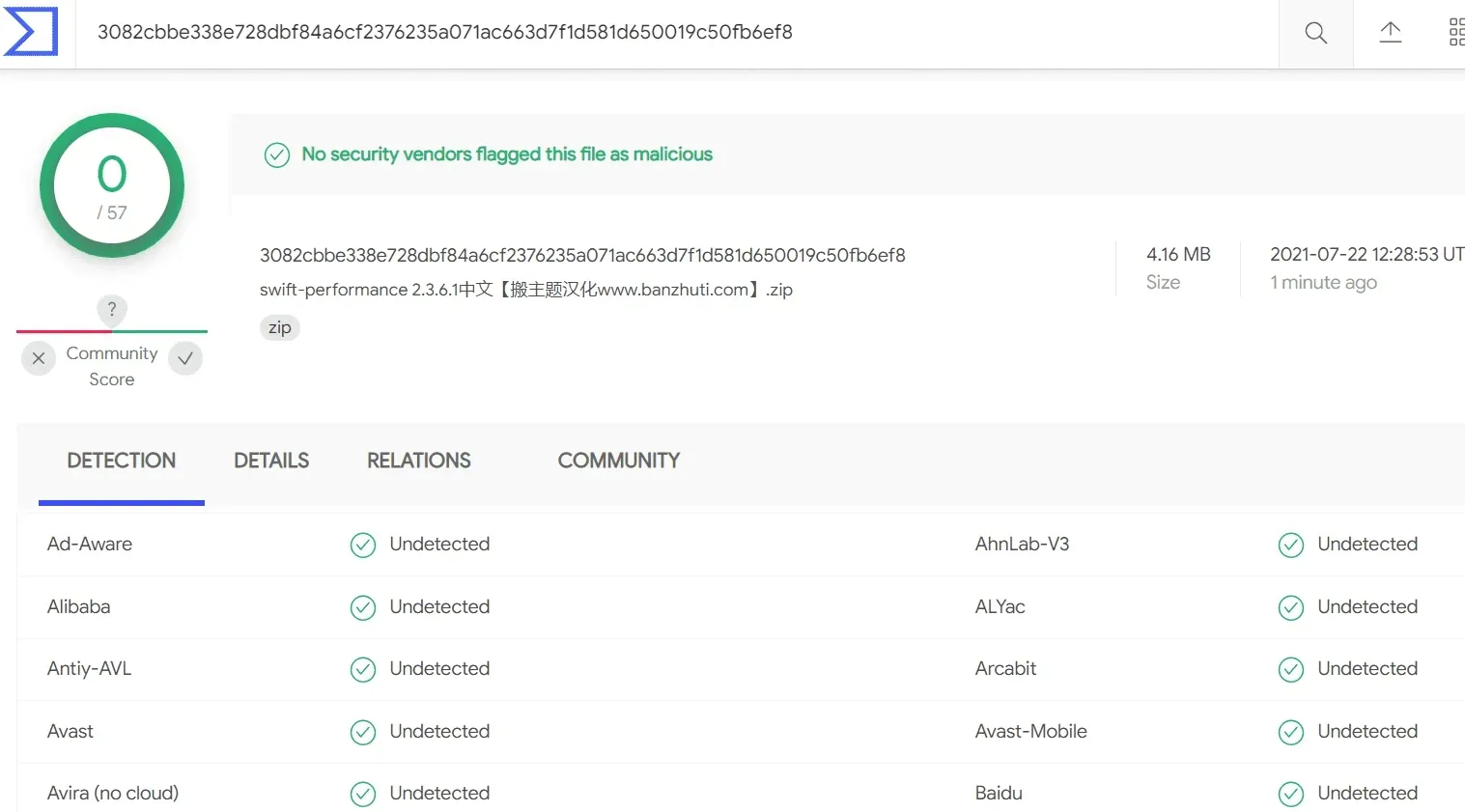Click Ad-Aware undetected check icon

(363, 546)
